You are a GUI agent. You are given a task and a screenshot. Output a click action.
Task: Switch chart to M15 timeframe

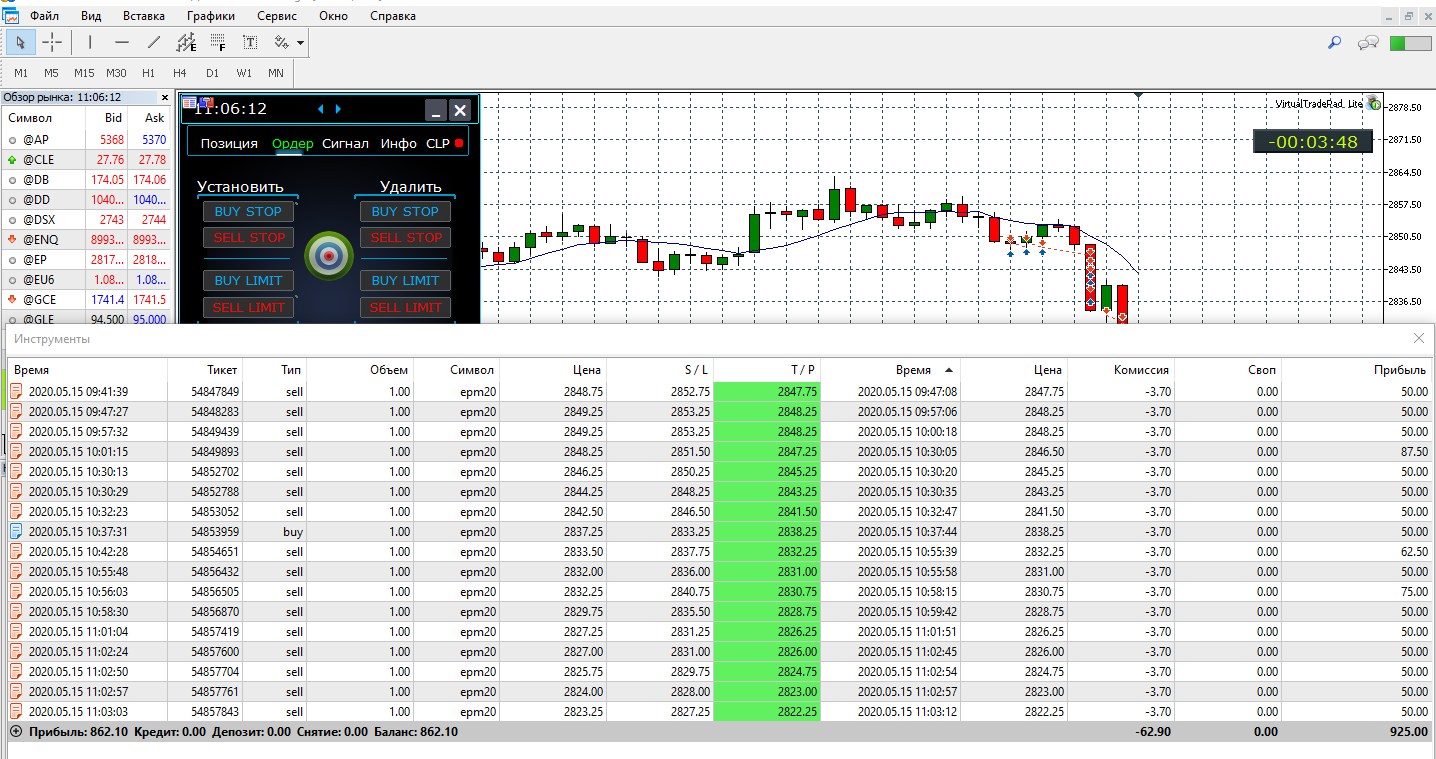(83, 73)
